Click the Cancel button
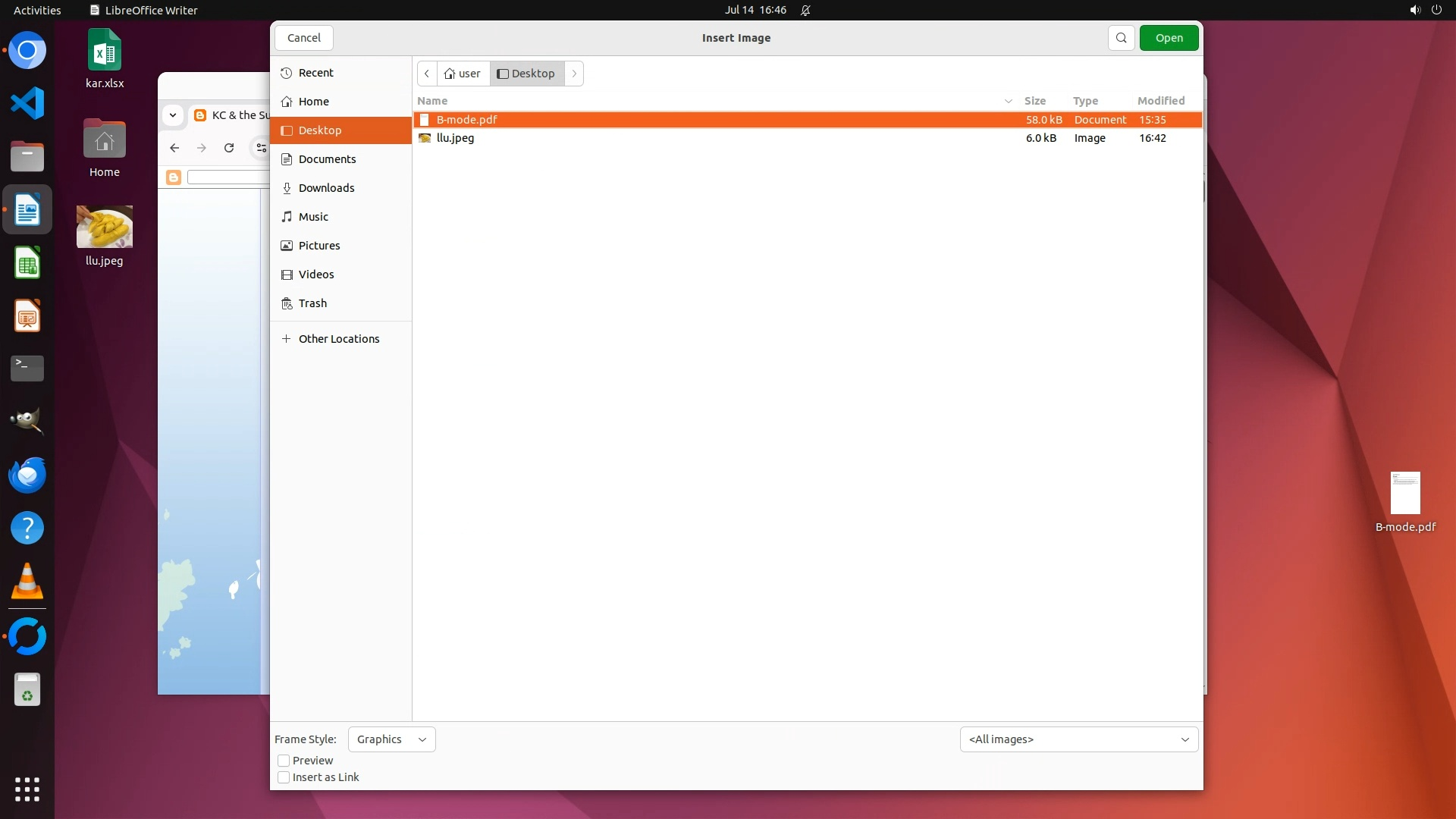 pos(304,38)
